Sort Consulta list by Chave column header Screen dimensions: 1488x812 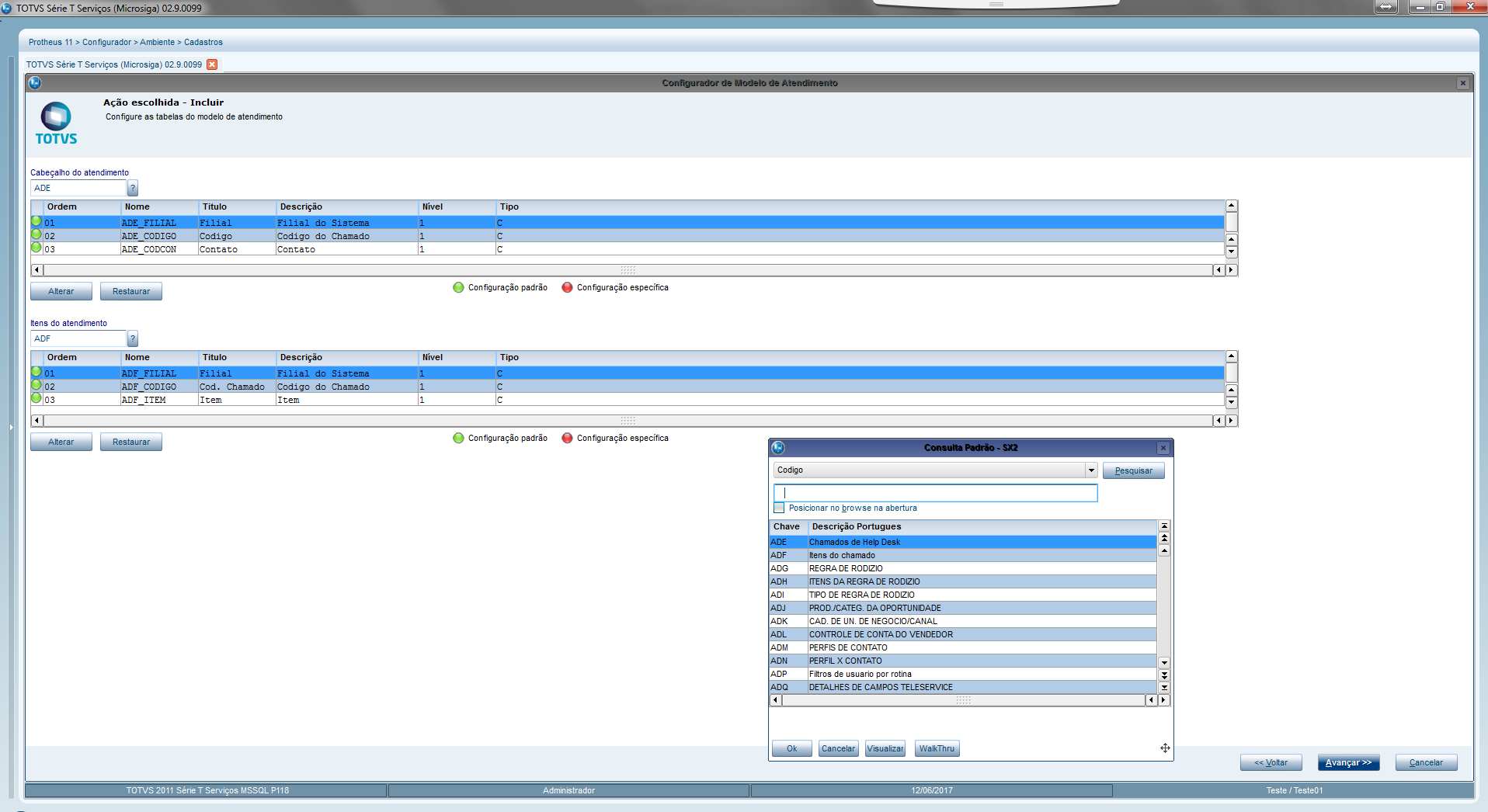[x=787, y=526]
